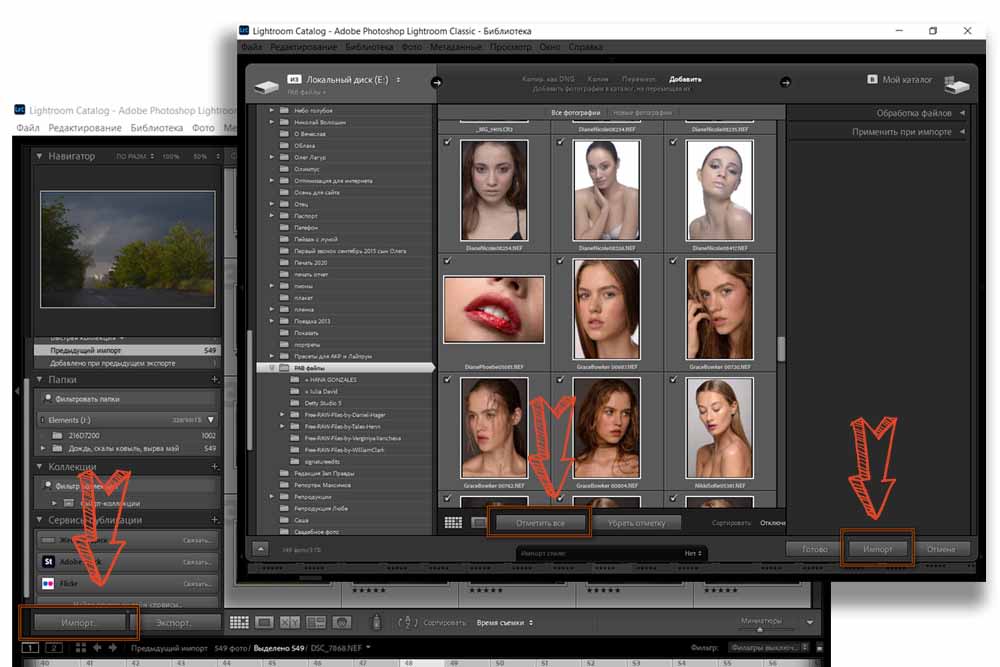Click the Отмена button

941,548
